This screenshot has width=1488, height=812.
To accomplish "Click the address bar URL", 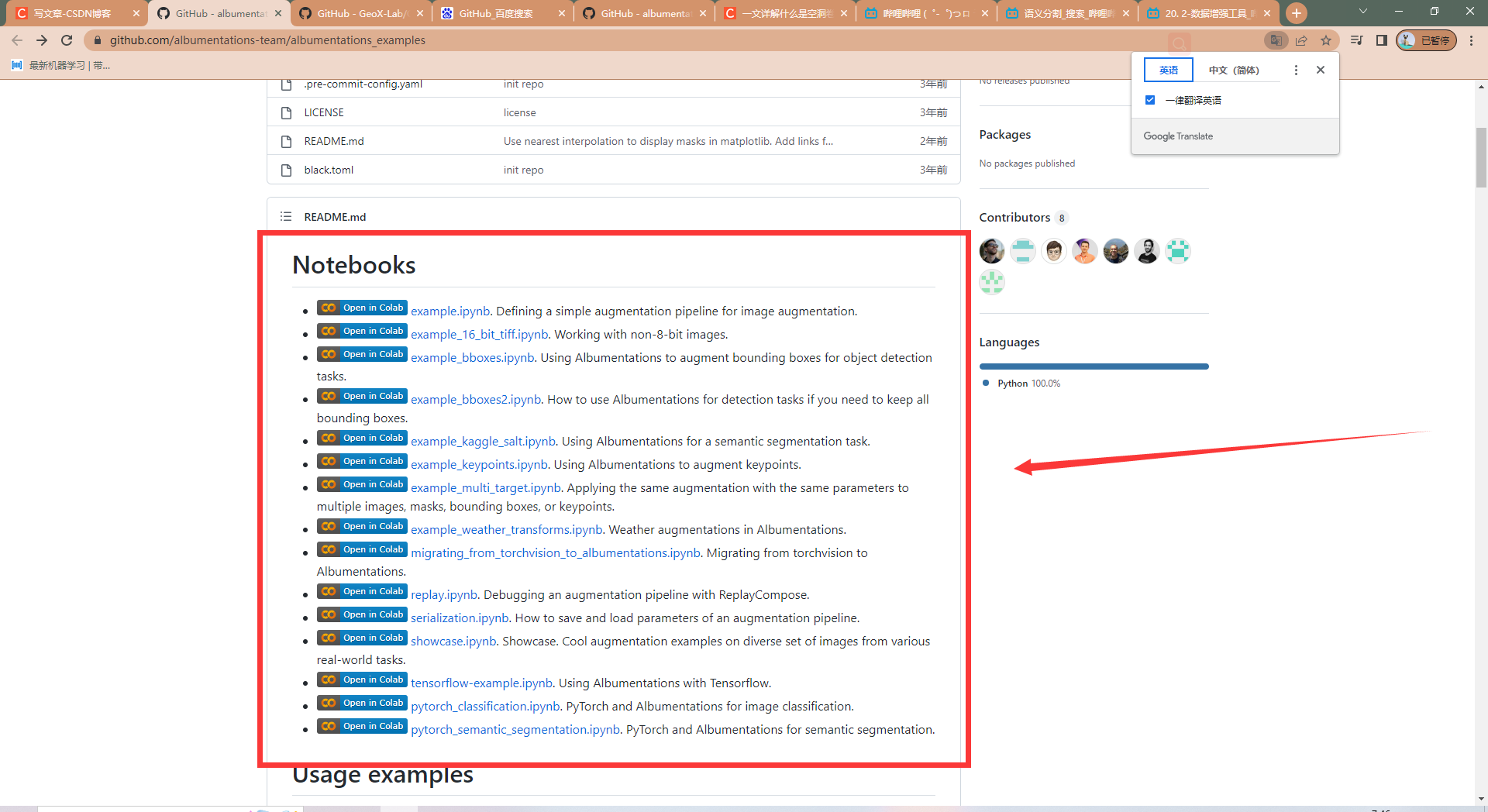I will pos(267,40).
